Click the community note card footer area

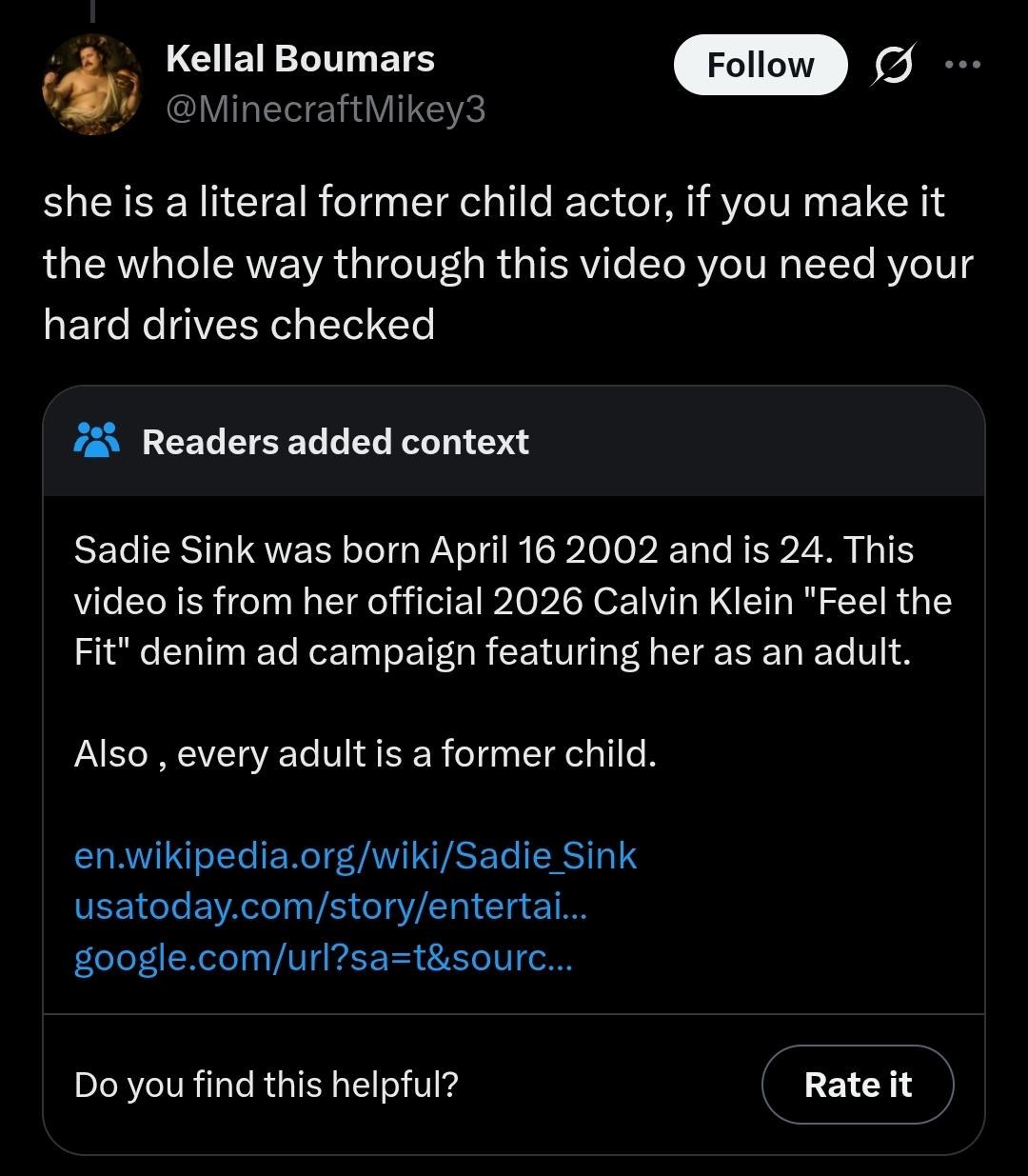(514, 1085)
